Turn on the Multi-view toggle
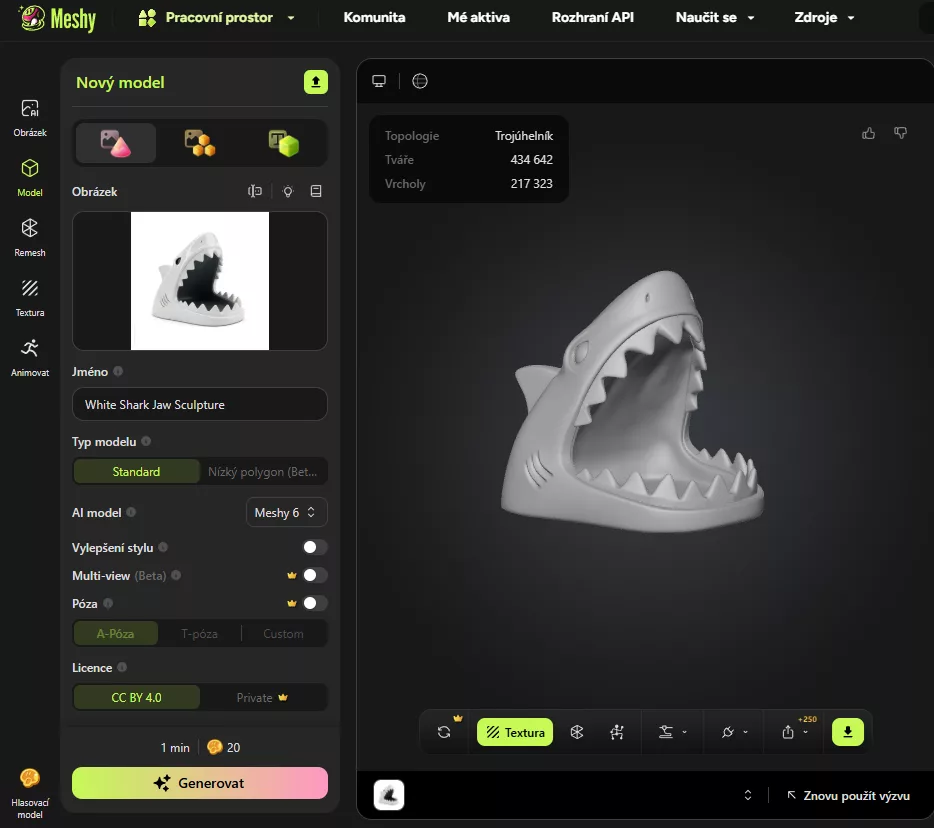934x828 pixels. pos(314,575)
